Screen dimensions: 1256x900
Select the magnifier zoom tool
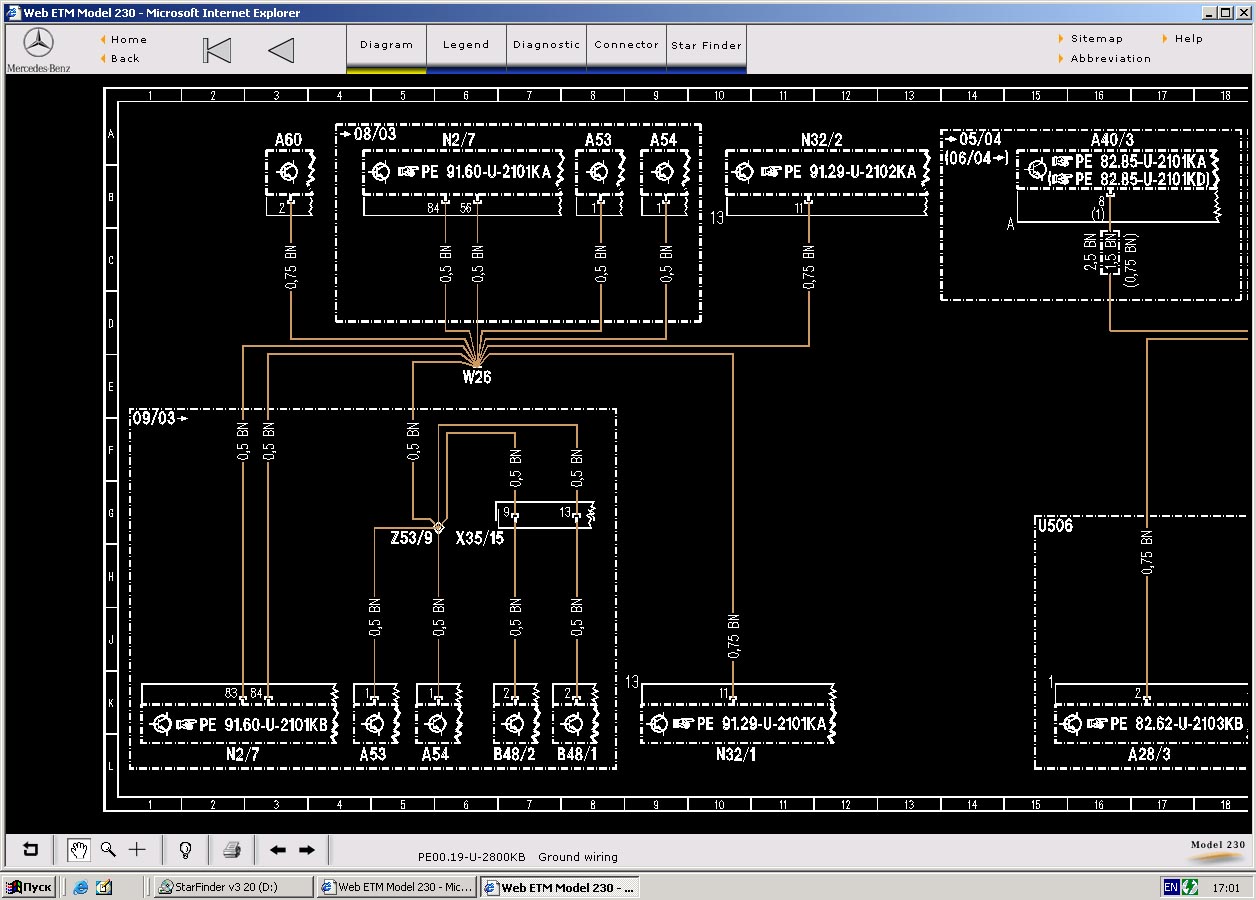click(x=108, y=850)
